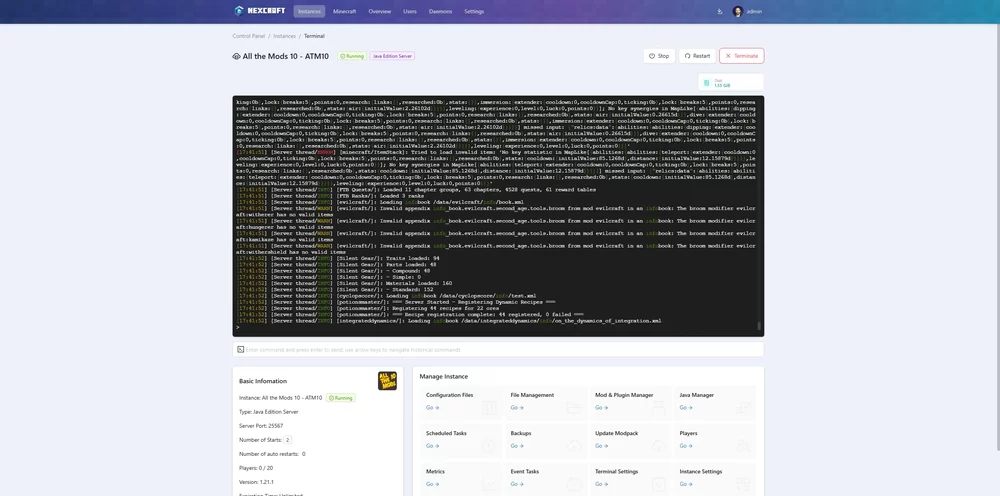The image size is (1000, 496).
Task: Click Go link under Instance Settings
Action: (686, 485)
